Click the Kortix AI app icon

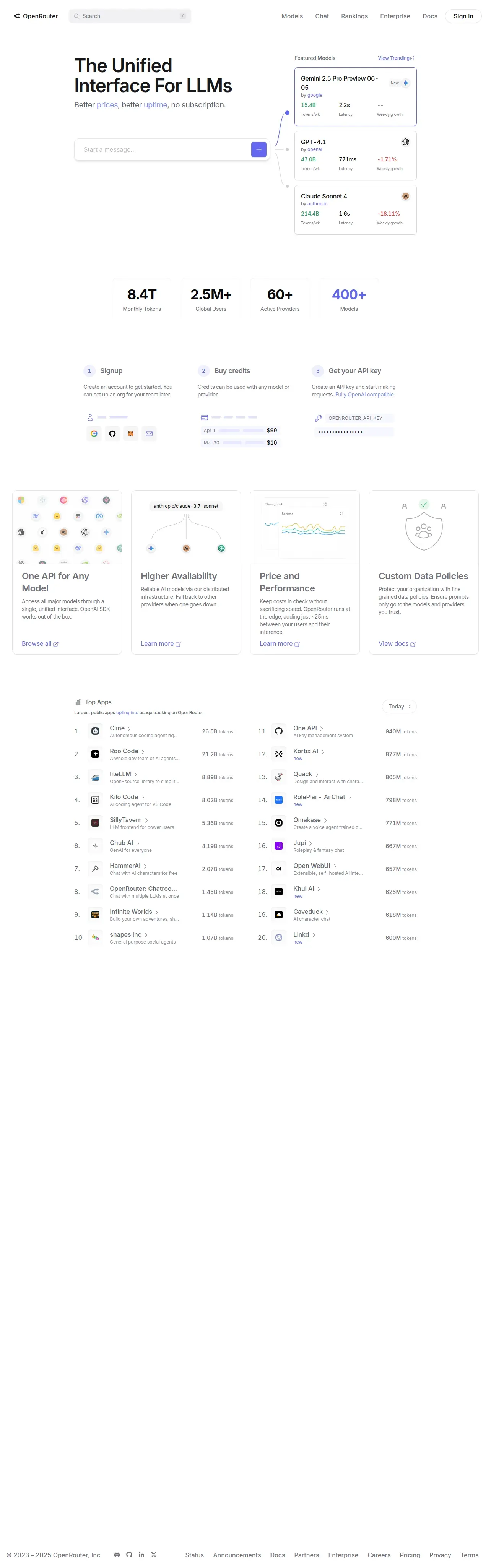click(279, 754)
